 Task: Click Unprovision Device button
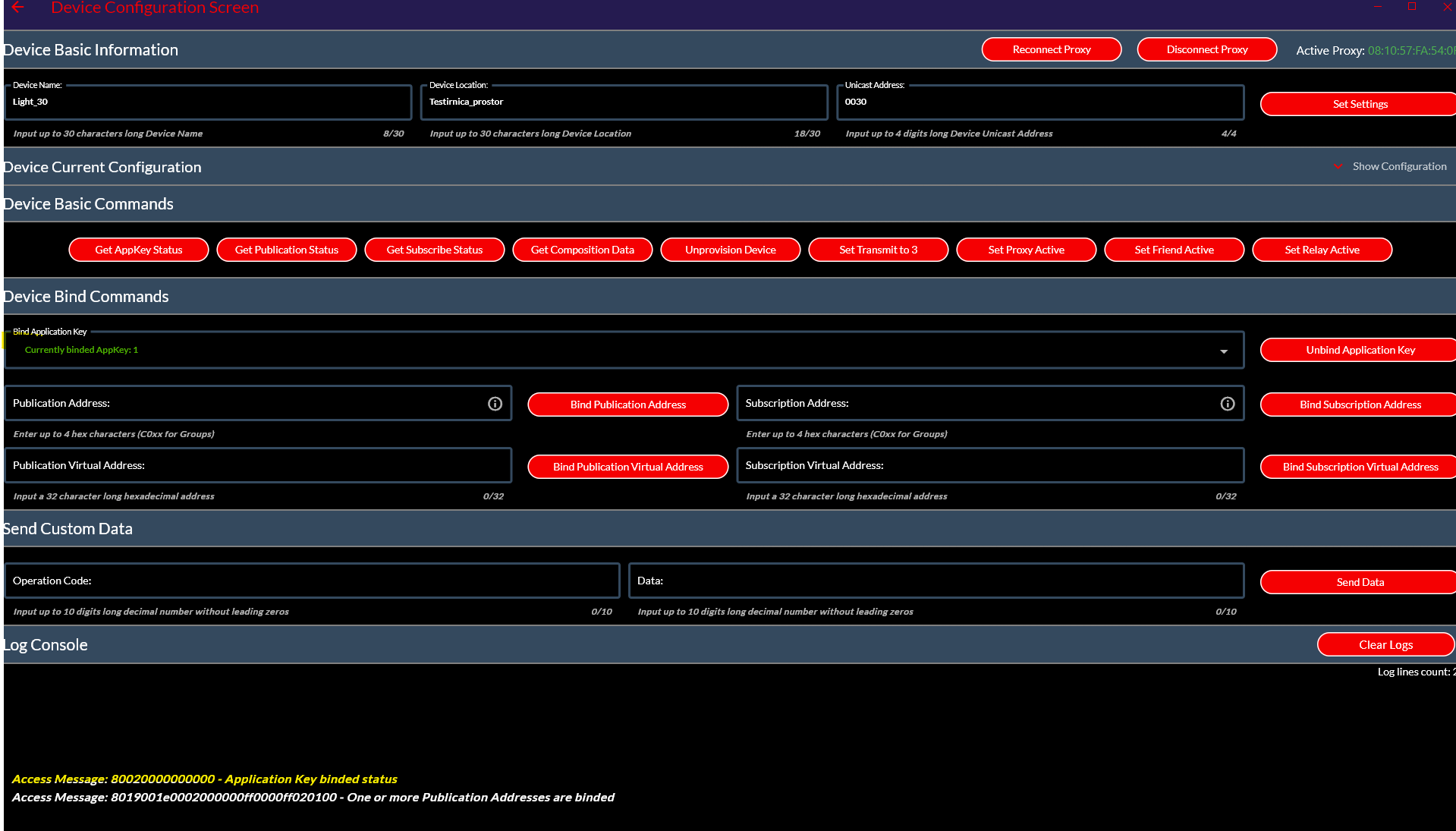730,250
